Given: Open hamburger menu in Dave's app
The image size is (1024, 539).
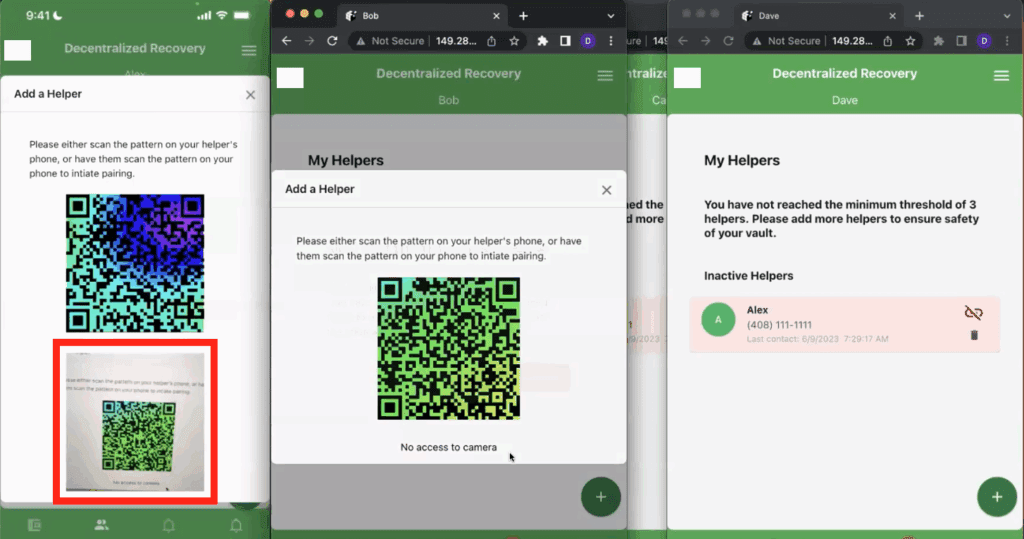Looking at the screenshot, I should (x=1001, y=76).
